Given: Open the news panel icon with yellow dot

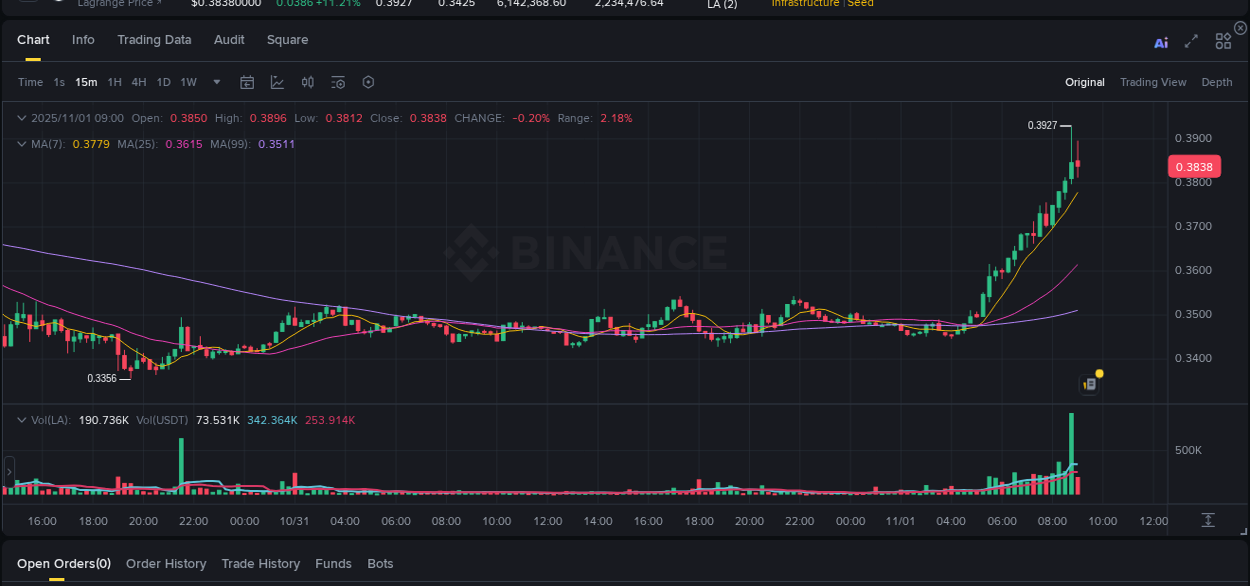Looking at the screenshot, I should pyautogui.click(x=1089, y=384).
